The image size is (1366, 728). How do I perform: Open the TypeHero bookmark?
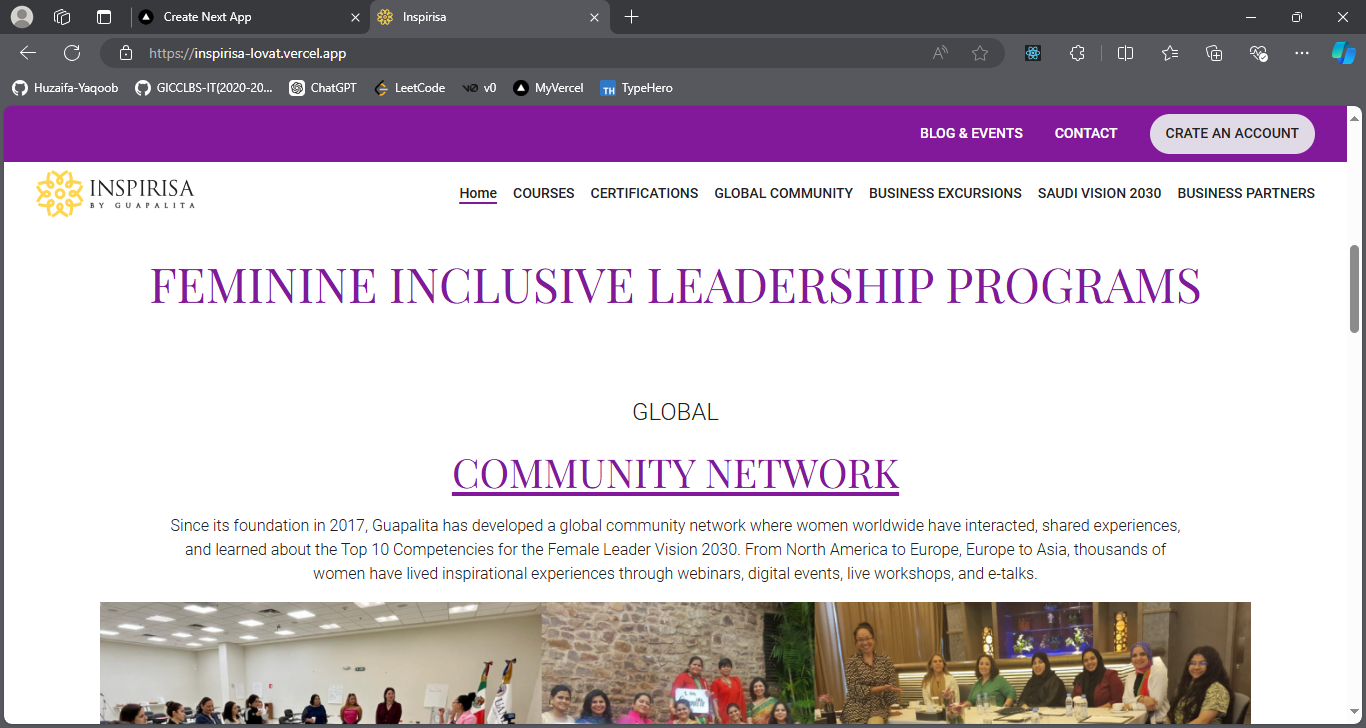[636, 88]
